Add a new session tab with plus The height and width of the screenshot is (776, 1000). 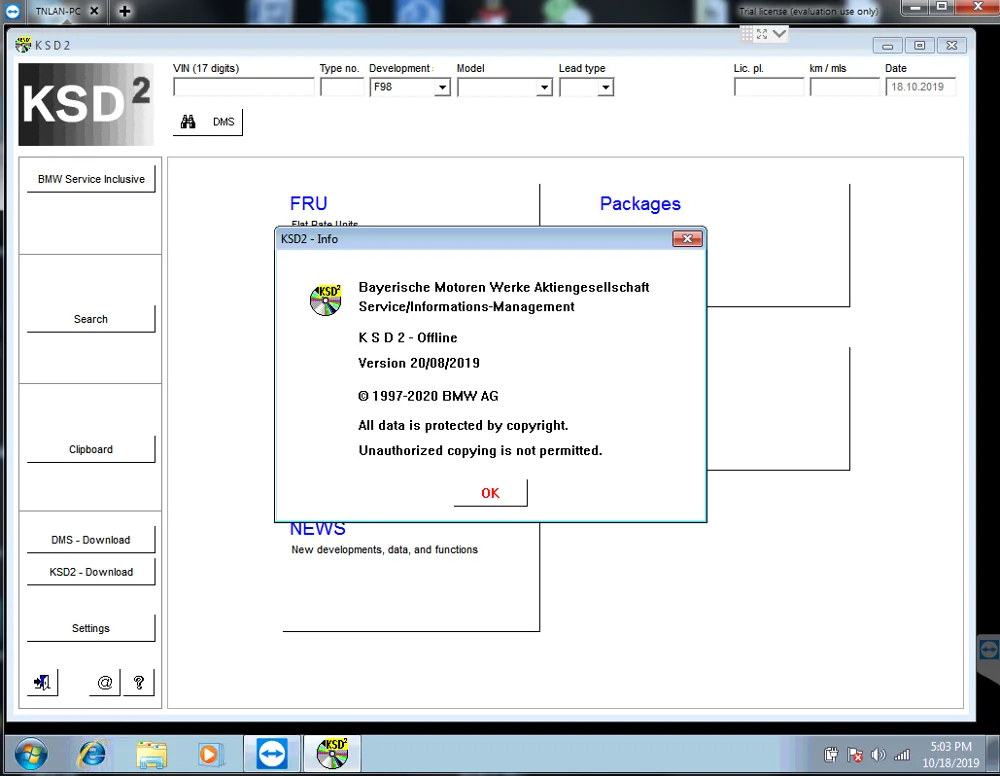124,11
